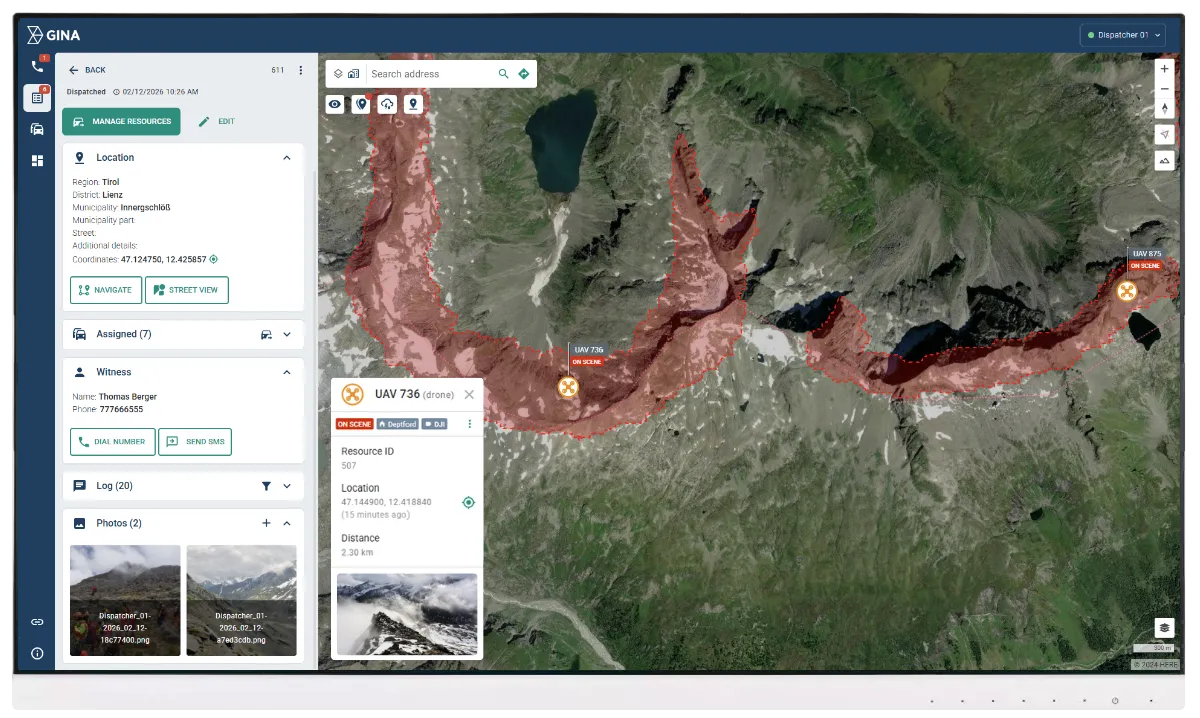Toggle the ON SCENE status tag for UAV 736
1200x718 pixels.
pyautogui.click(x=355, y=423)
